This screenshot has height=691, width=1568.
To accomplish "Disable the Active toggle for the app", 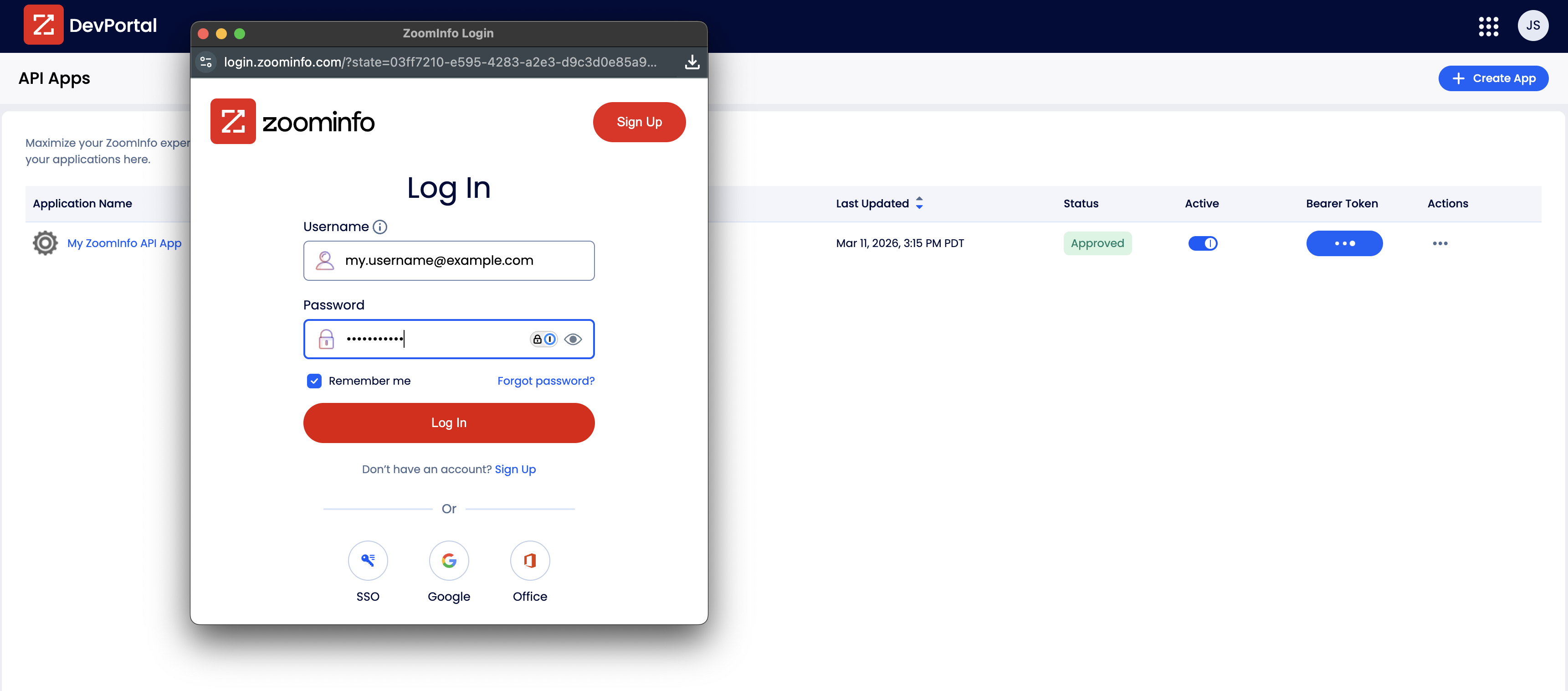I will pos(1202,243).
